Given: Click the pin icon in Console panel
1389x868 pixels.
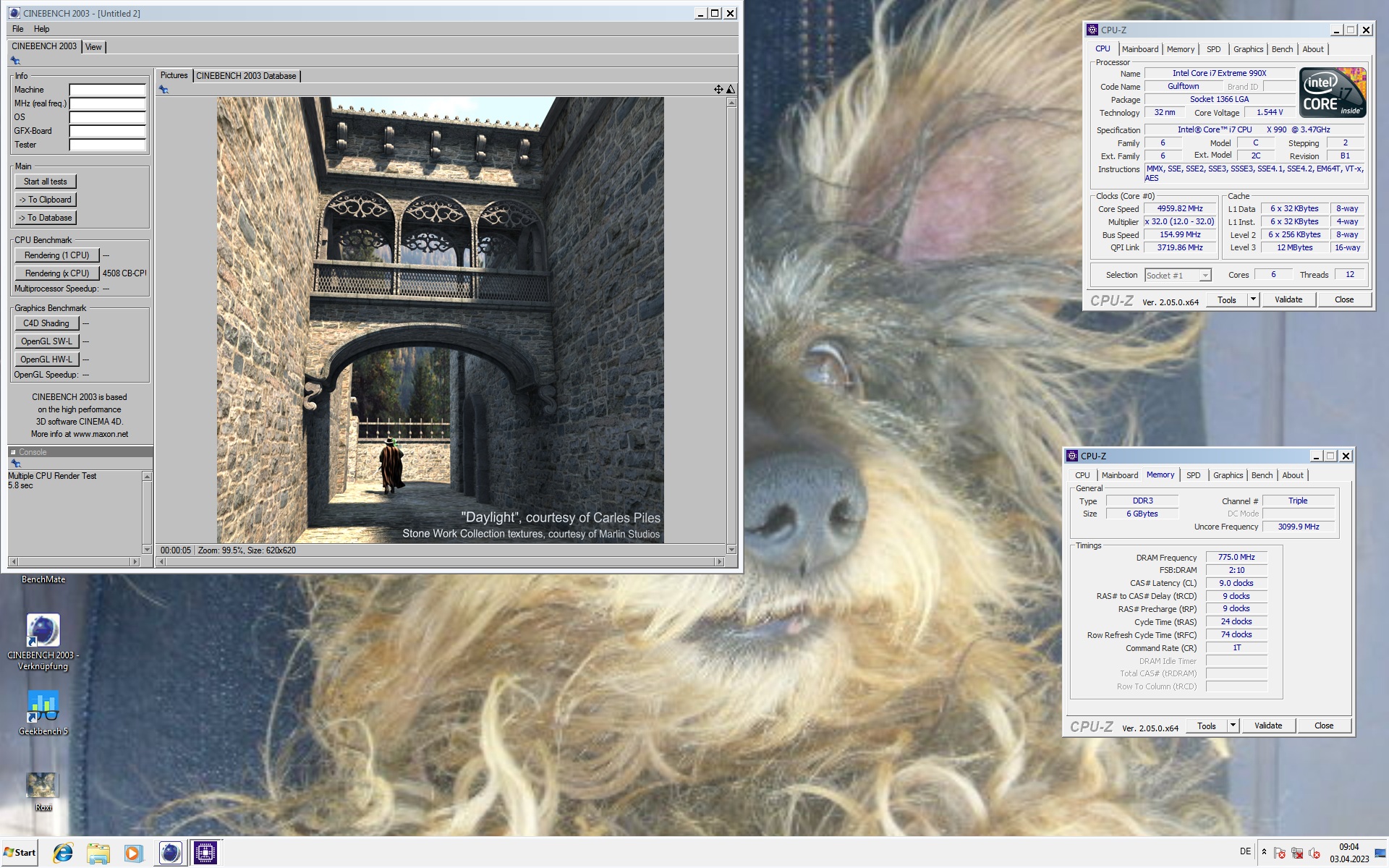Looking at the screenshot, I should click(15, 464).
